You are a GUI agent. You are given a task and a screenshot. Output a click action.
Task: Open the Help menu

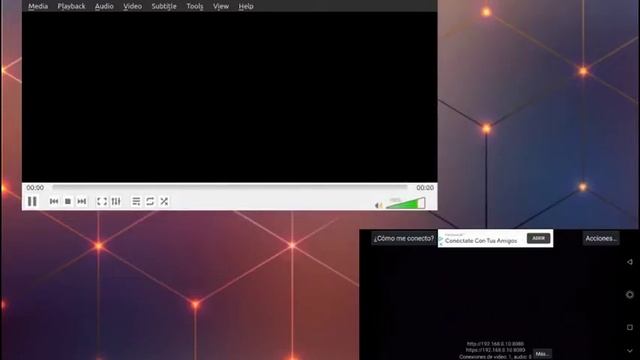246,6
